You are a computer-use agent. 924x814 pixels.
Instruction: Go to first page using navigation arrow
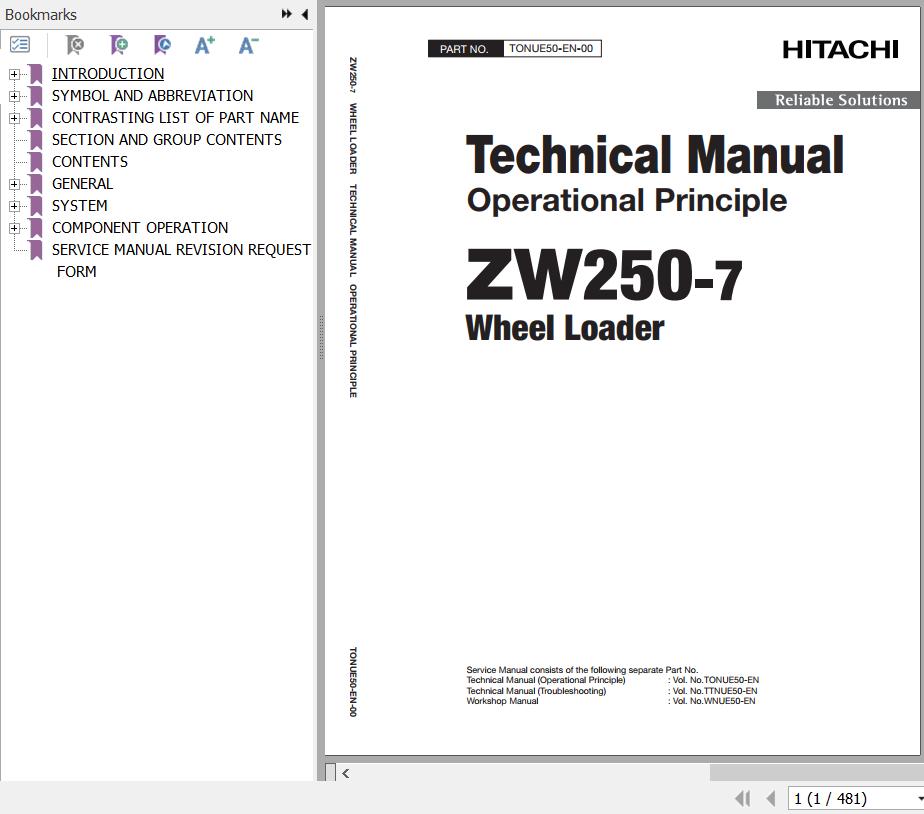pyautogui.click(x=742, y=799)
